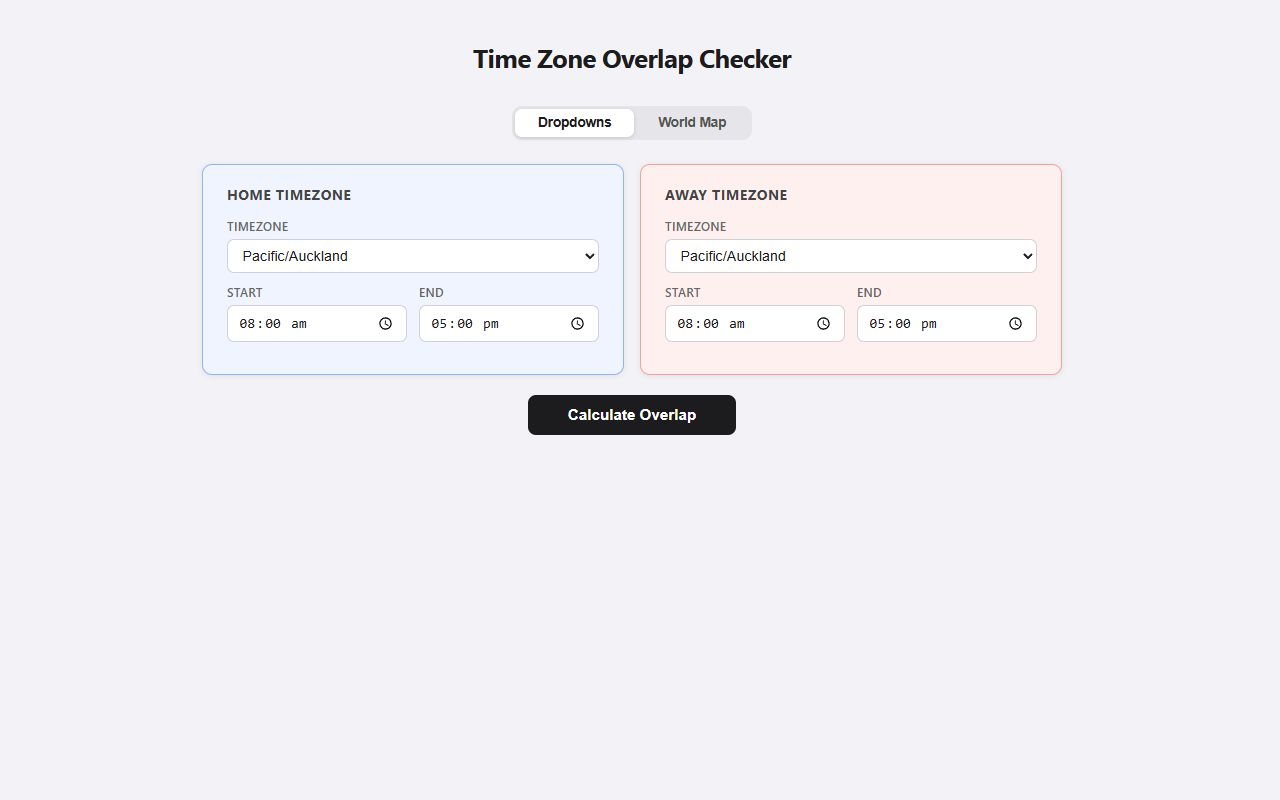Image resolution: width=1280 pixels, height=800 pixels.
Task: Click the chevron on the Away timezone selector
Action: point(1027,256)
